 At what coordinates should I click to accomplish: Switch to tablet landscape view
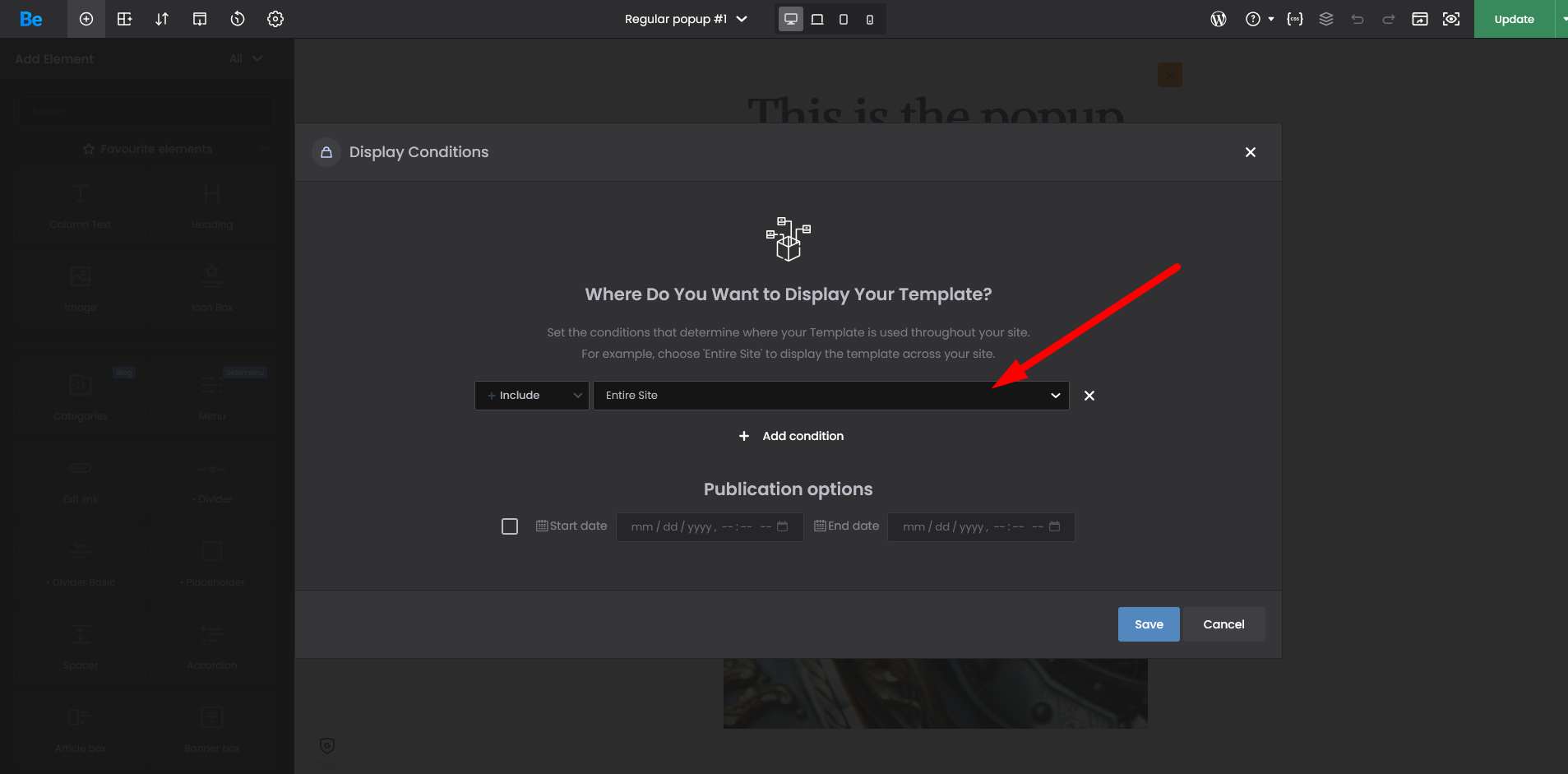tap(817, 19)
